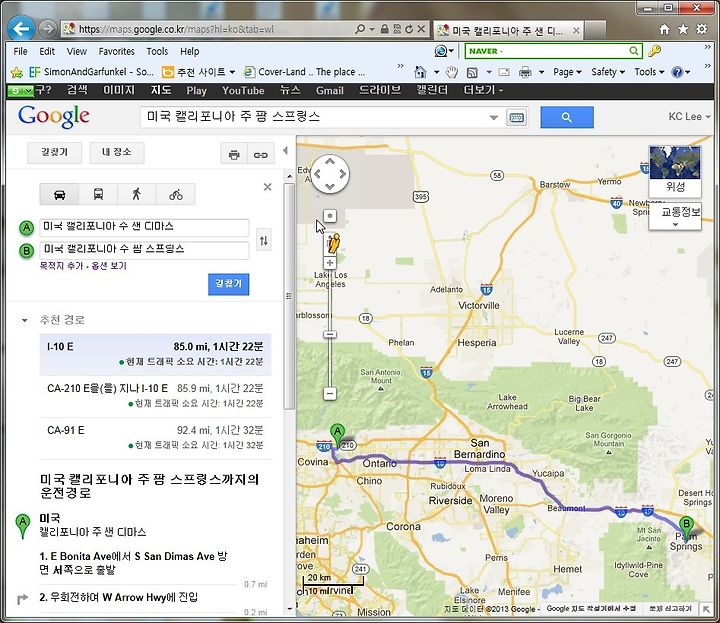The height and width of the screenshot is (623, 720).
Task: Open the Edit menu
Action: pyautogui.click(x=47, y=51)
